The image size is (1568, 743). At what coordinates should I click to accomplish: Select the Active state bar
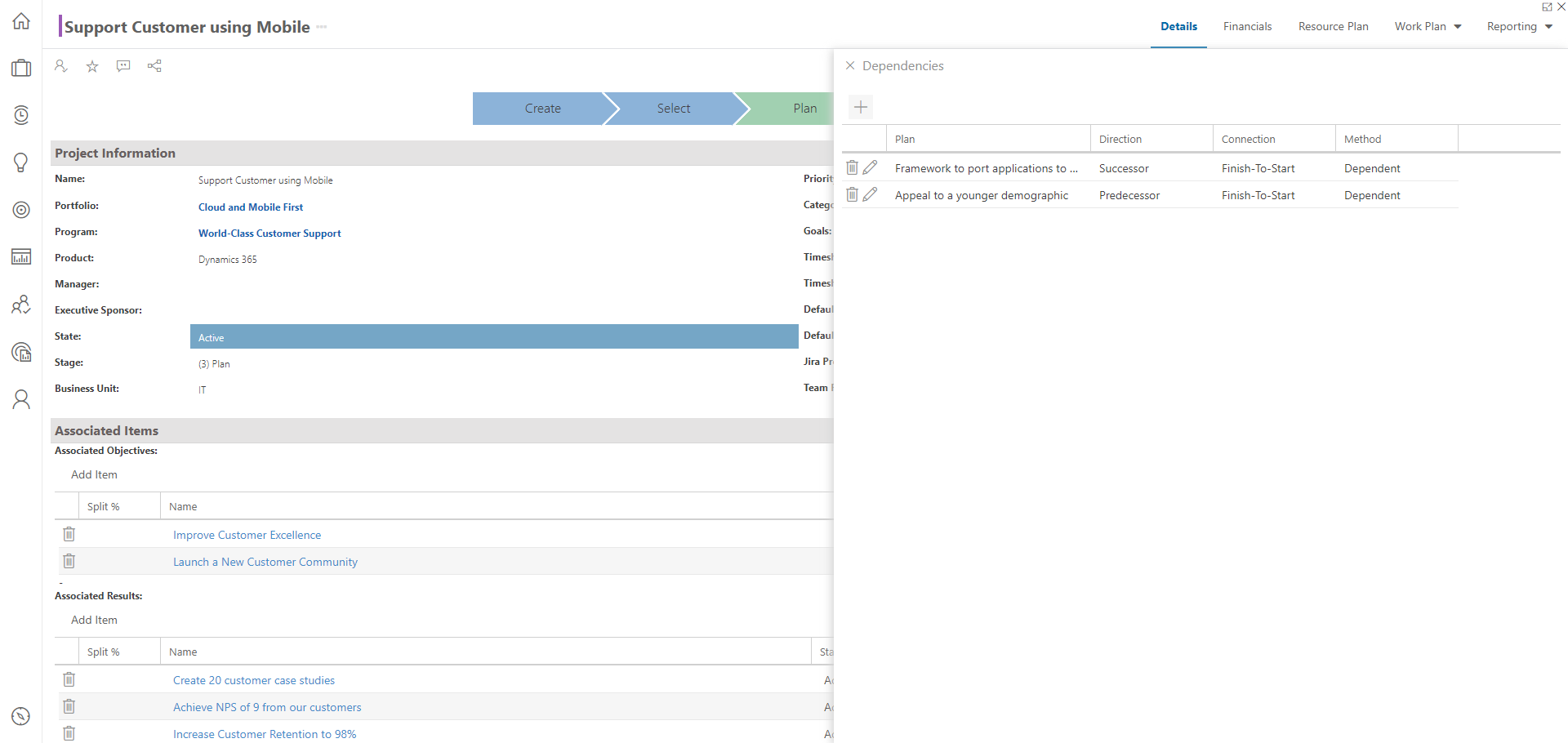[x=494, y=336]
